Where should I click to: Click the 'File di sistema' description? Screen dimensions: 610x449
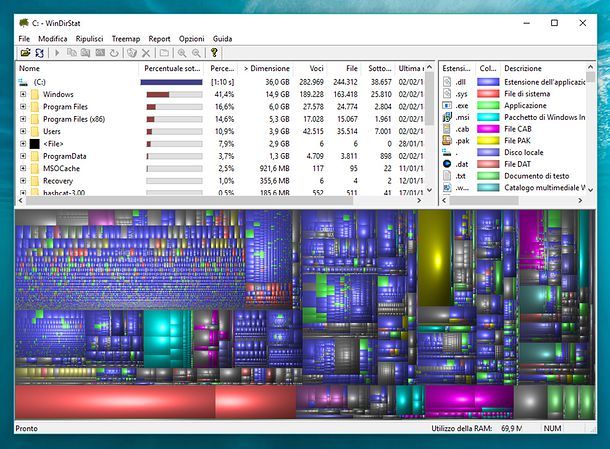point(527,94)
